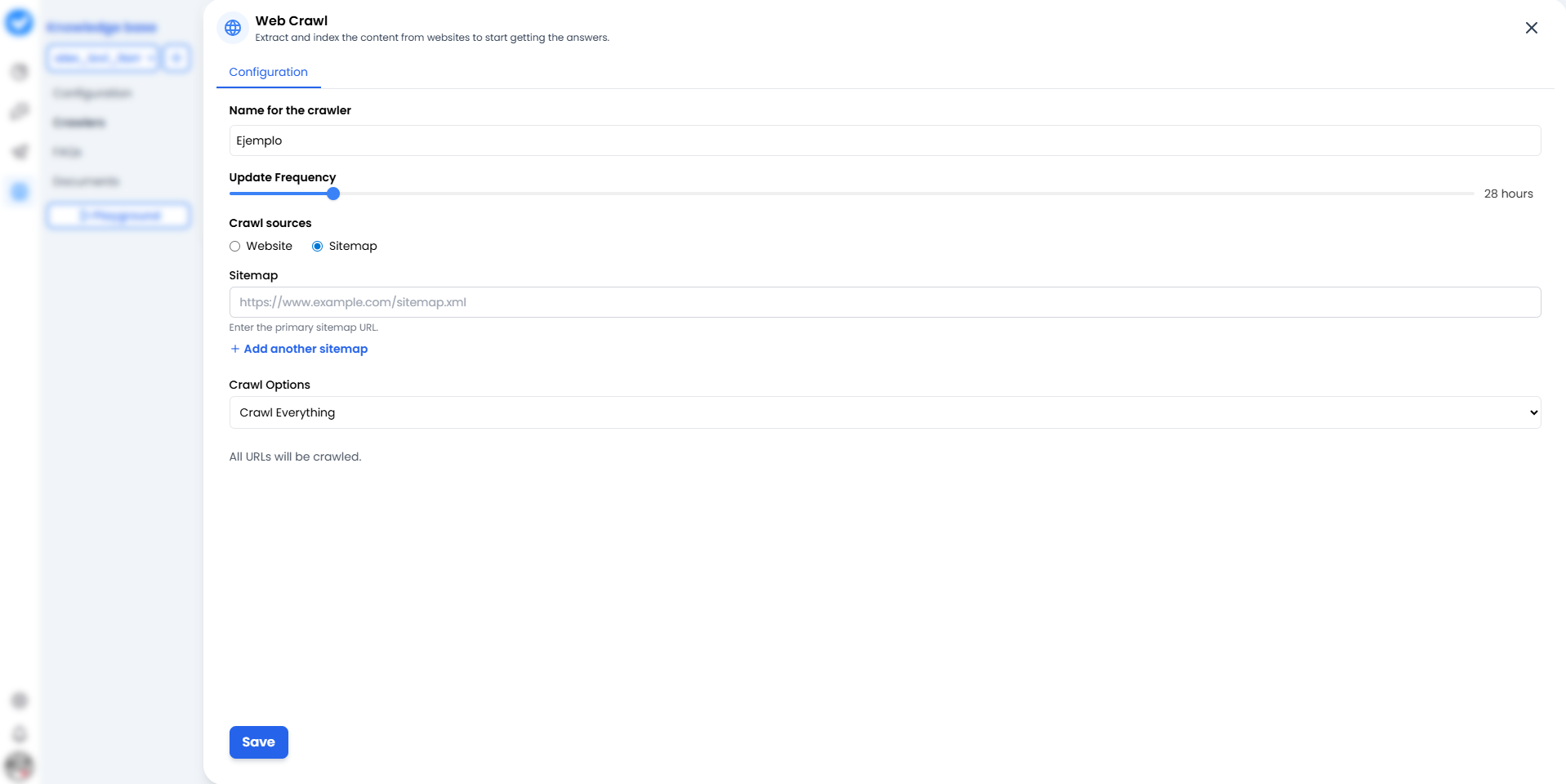Open the Playground from the sidebar
Image resolution: width=1566 pixels, height=784 pixels.
[118, 216]
